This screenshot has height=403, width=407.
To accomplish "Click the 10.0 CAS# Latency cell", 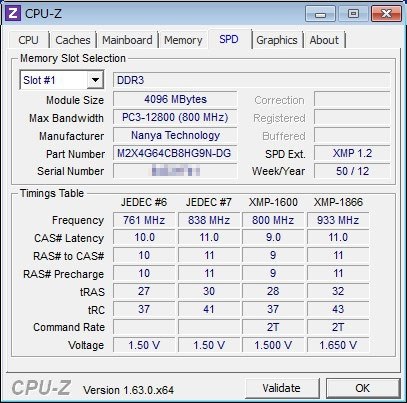I will [x=144, y=238].
